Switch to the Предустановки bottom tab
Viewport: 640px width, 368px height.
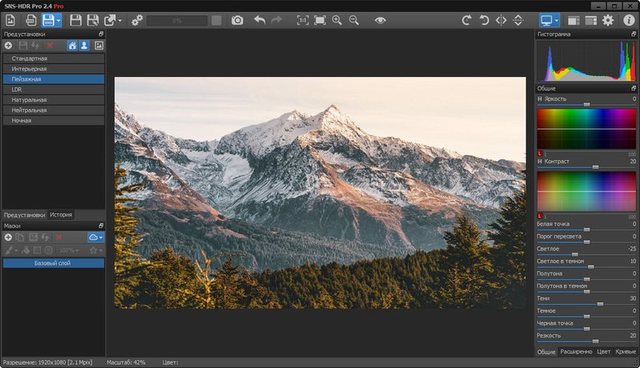[24, 215]
